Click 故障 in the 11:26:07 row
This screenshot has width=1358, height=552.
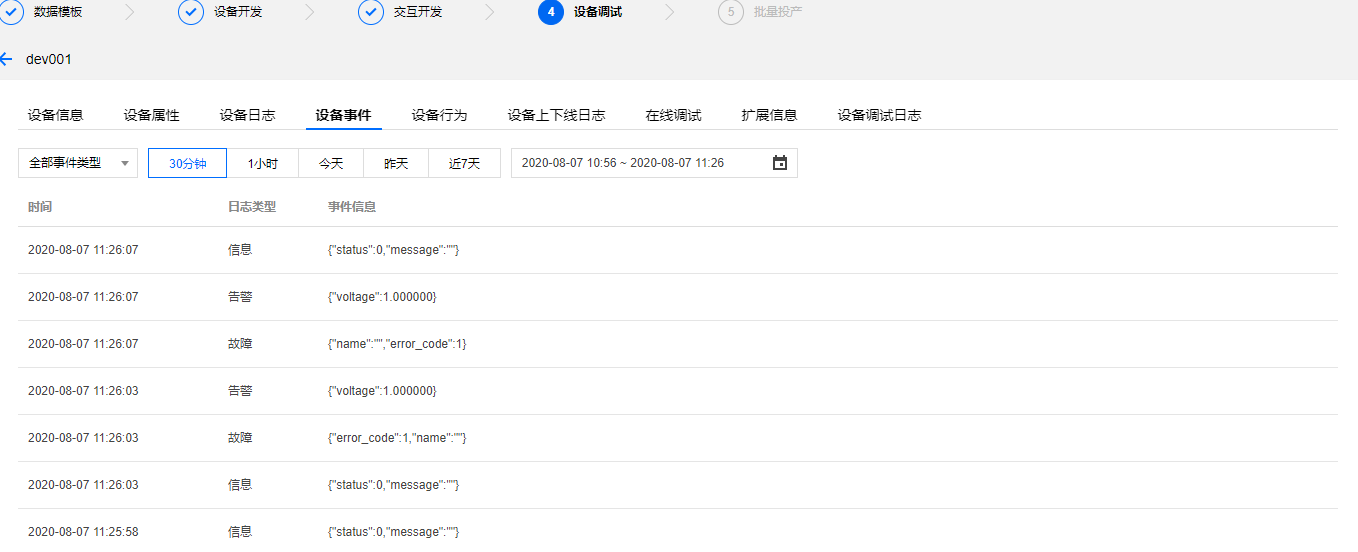pyautogui.click(x=240, y=344)
